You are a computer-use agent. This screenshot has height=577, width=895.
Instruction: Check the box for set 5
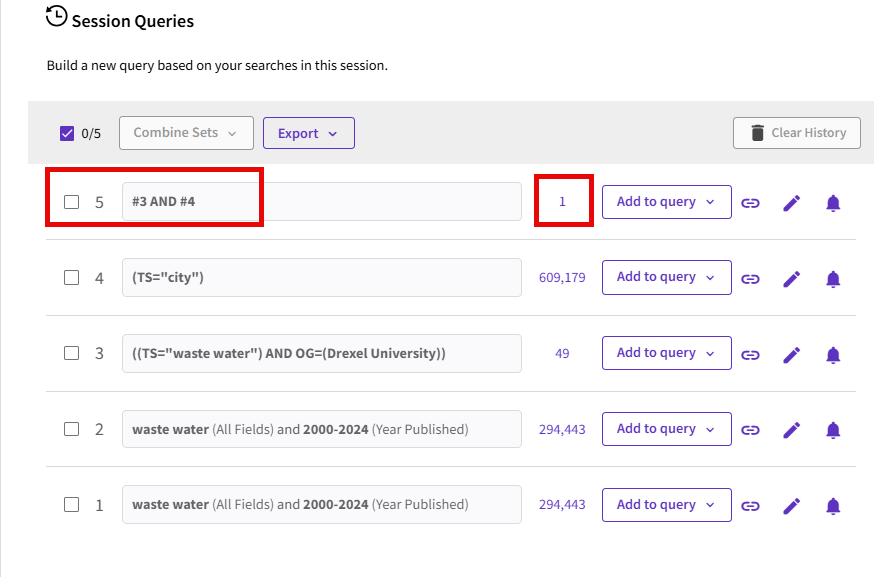[x=71, y=202]
